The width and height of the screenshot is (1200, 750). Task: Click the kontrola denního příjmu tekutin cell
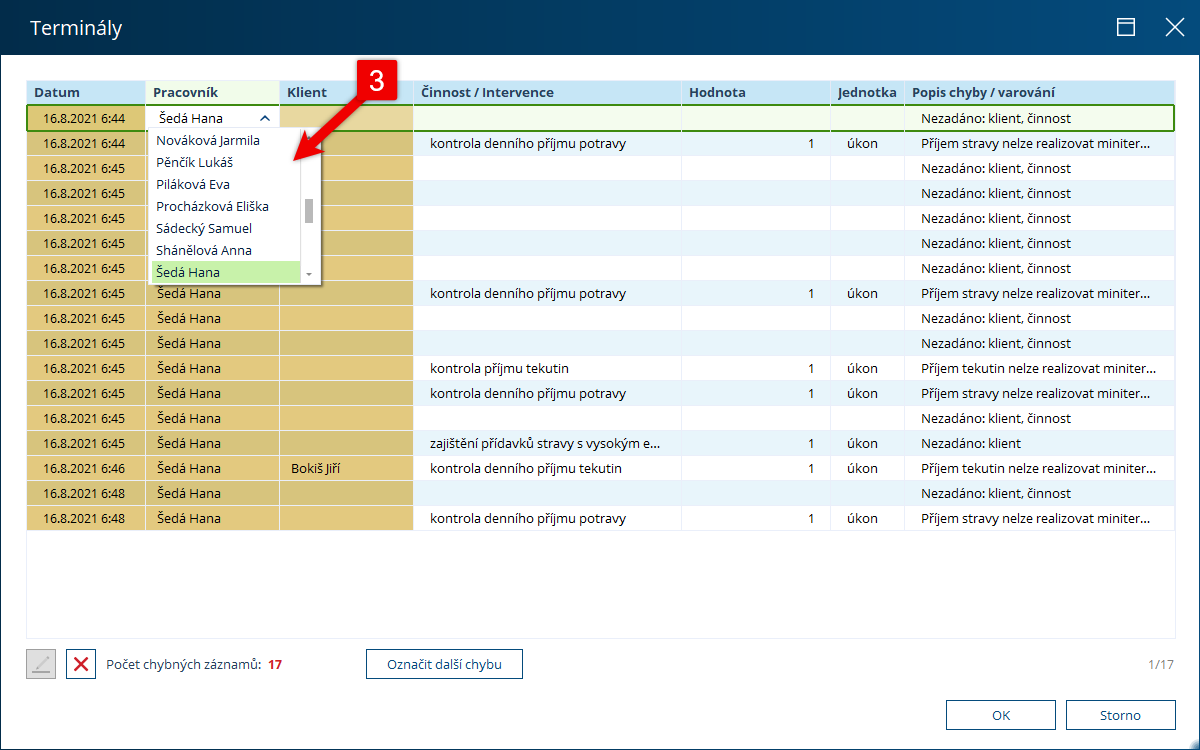(x=548, y=468)
